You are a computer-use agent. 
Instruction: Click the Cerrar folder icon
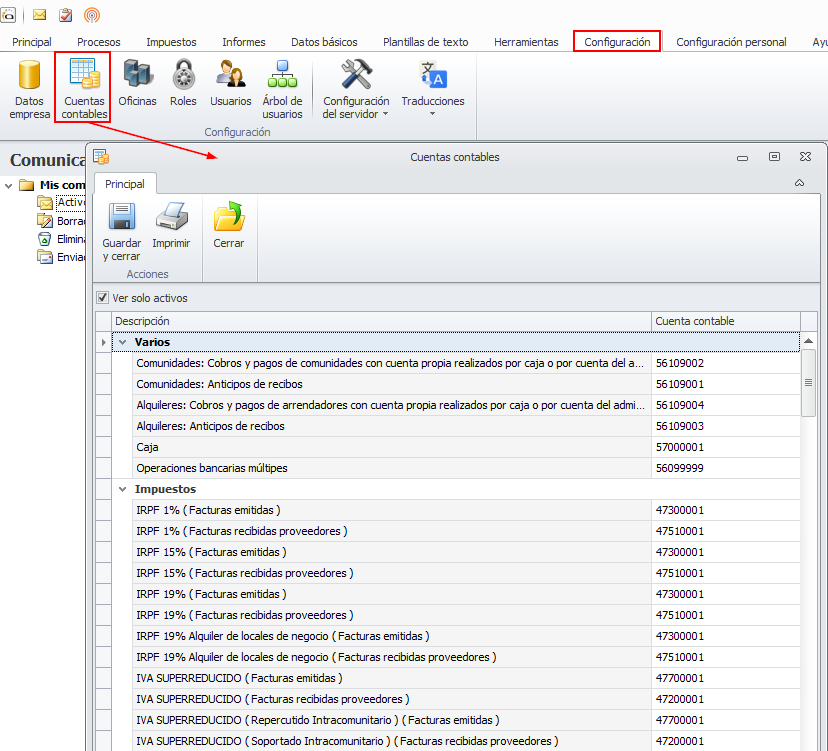pyautogui.click(x=229, y=225)
